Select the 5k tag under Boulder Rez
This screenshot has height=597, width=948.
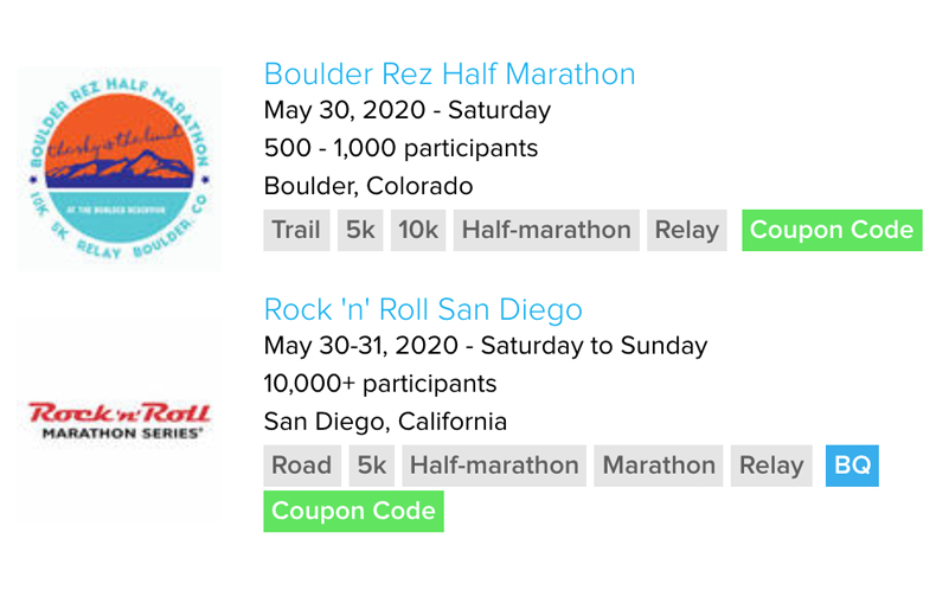360,230
